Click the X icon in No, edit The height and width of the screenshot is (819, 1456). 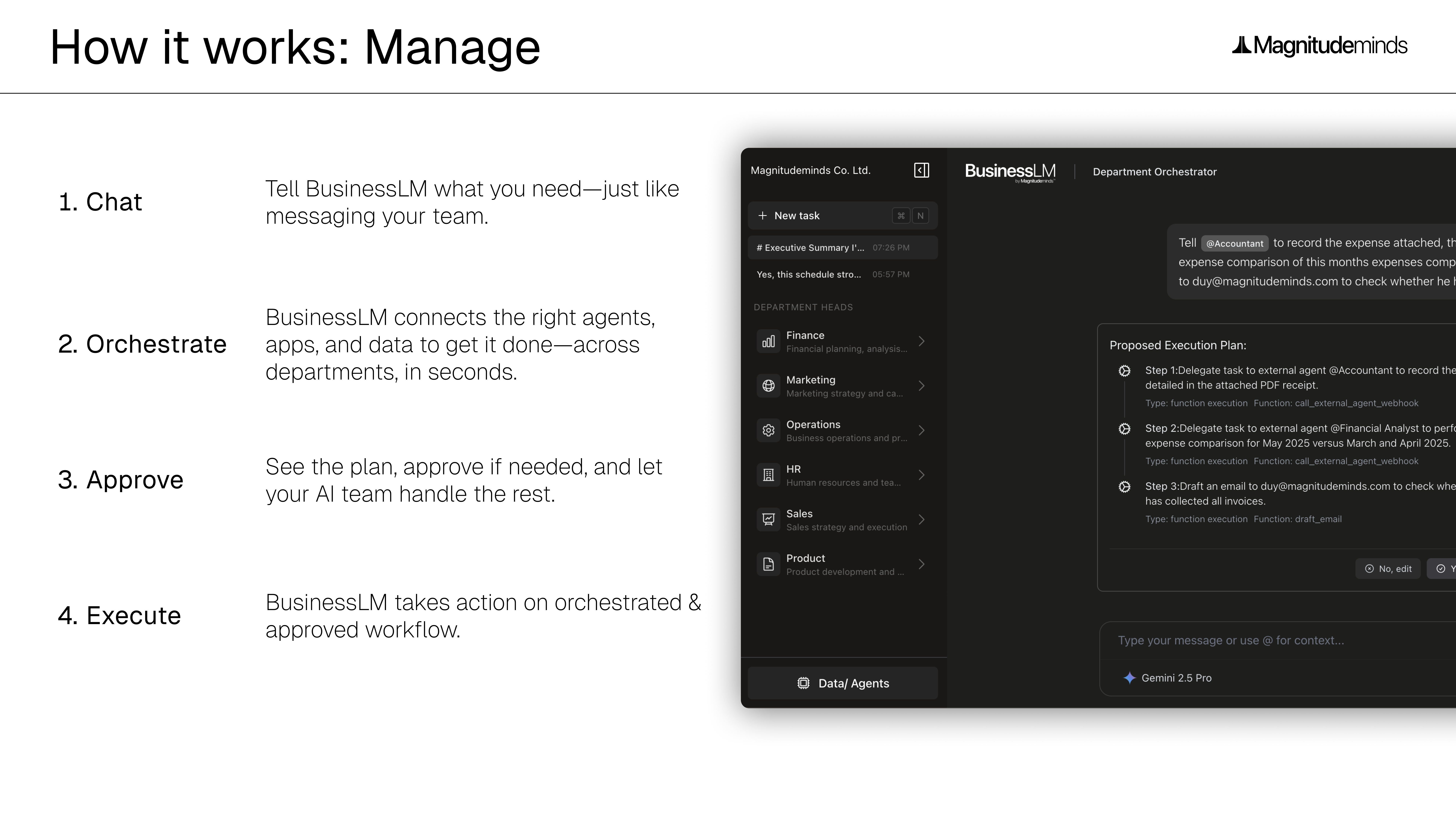point(1370,569)
